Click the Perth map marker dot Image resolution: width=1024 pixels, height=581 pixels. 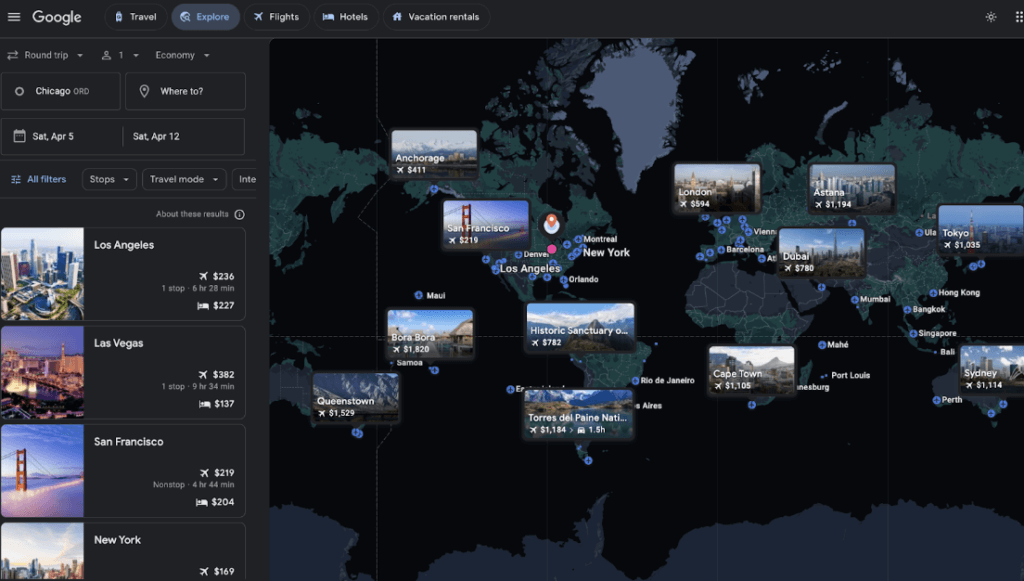pyautogui.click(x=936, y=400)
